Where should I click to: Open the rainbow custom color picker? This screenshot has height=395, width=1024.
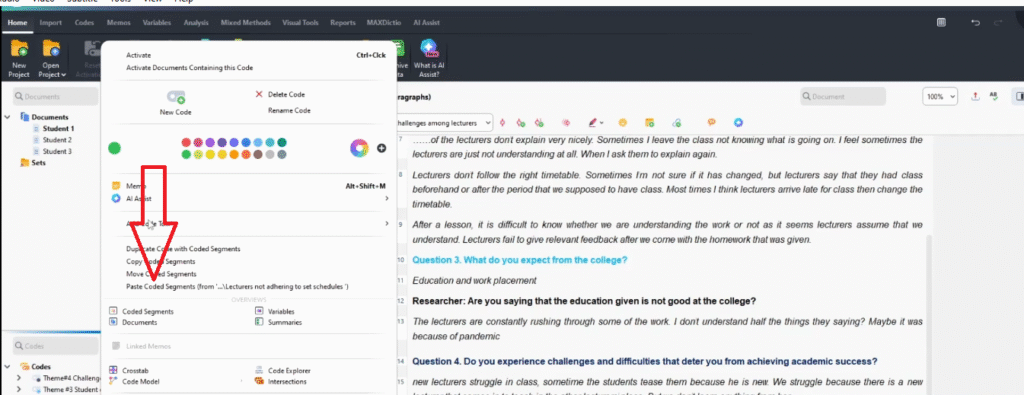point(359,148)
